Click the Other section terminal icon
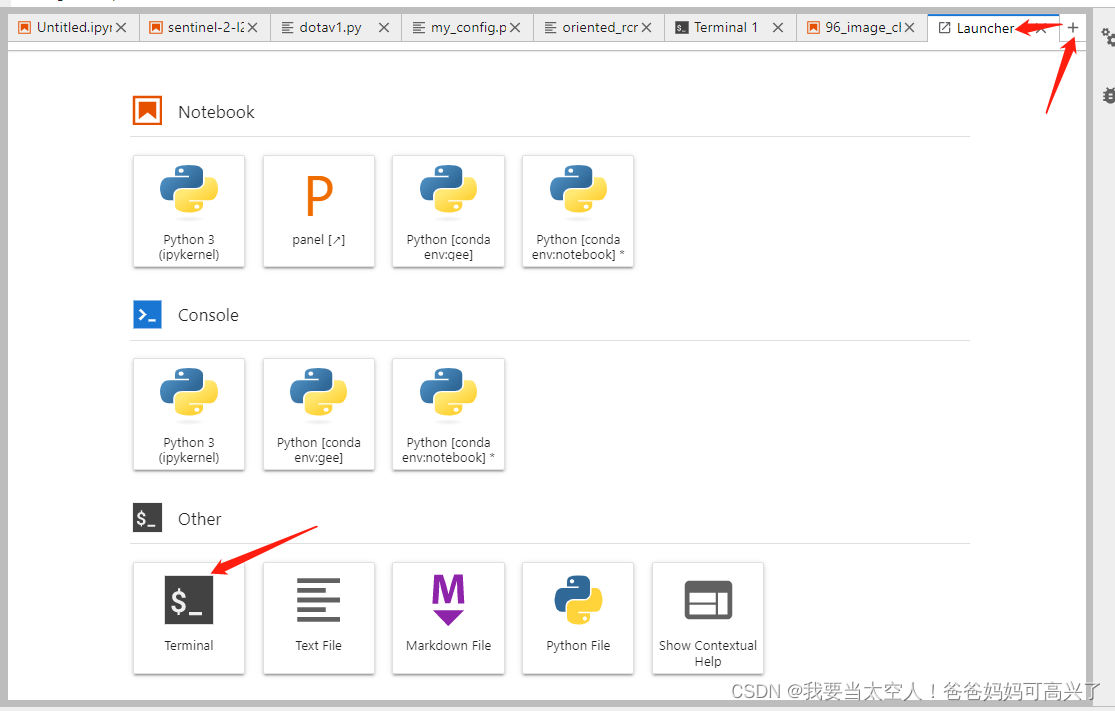The height and width of the screenshot is (711, 1115). 147,518
